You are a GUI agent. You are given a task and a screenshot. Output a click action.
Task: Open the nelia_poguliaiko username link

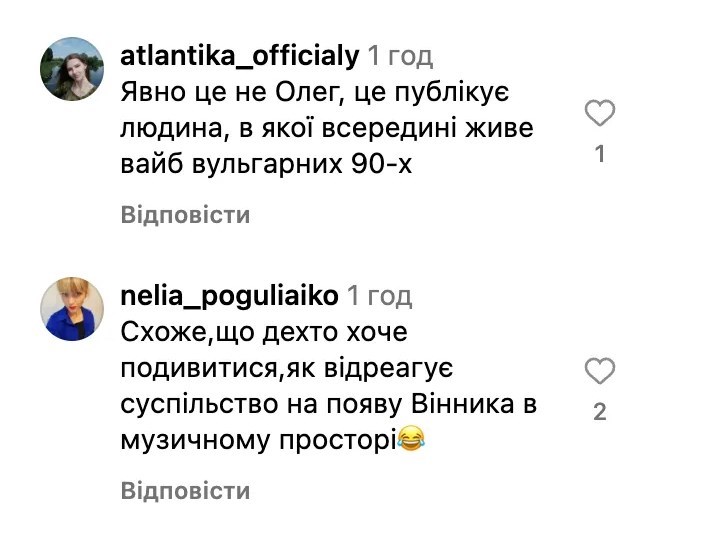(229, 296)
